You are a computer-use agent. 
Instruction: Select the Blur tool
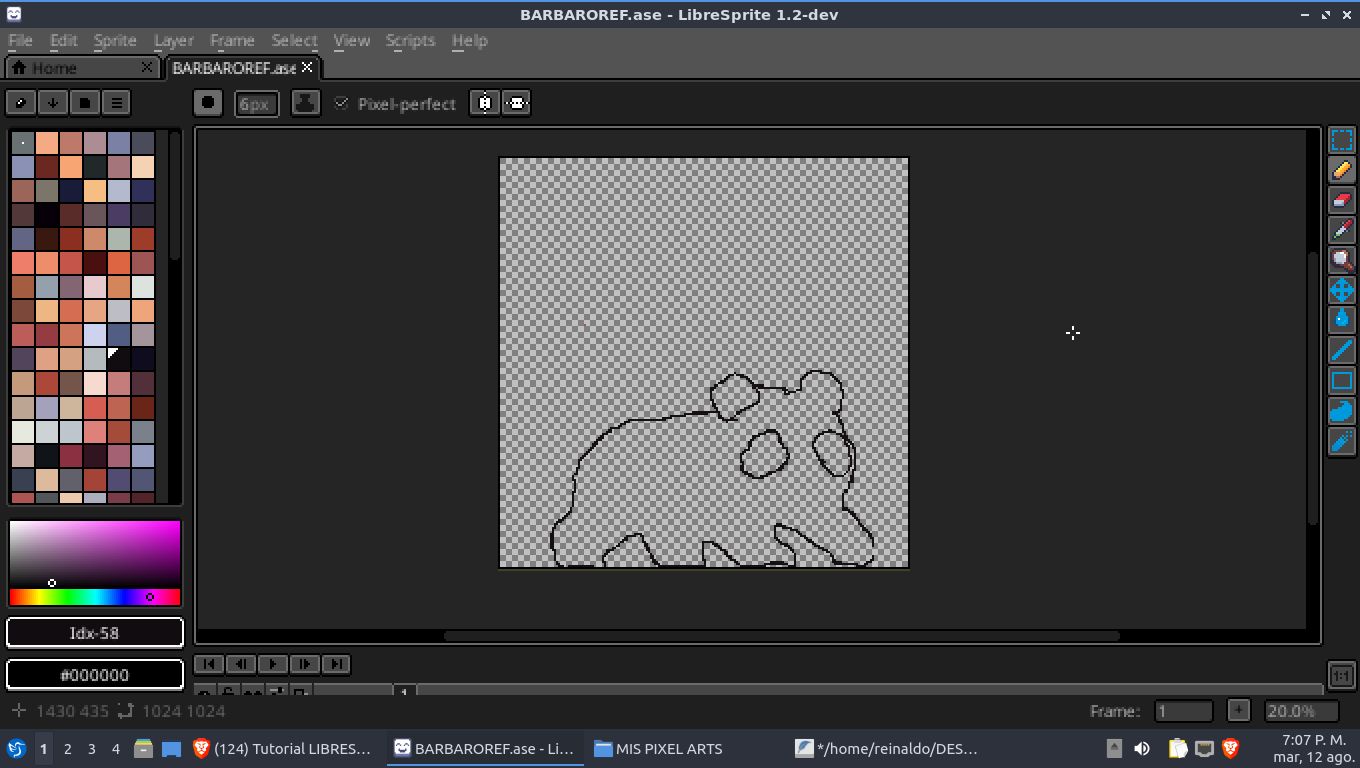click(x=1341, y=440)
